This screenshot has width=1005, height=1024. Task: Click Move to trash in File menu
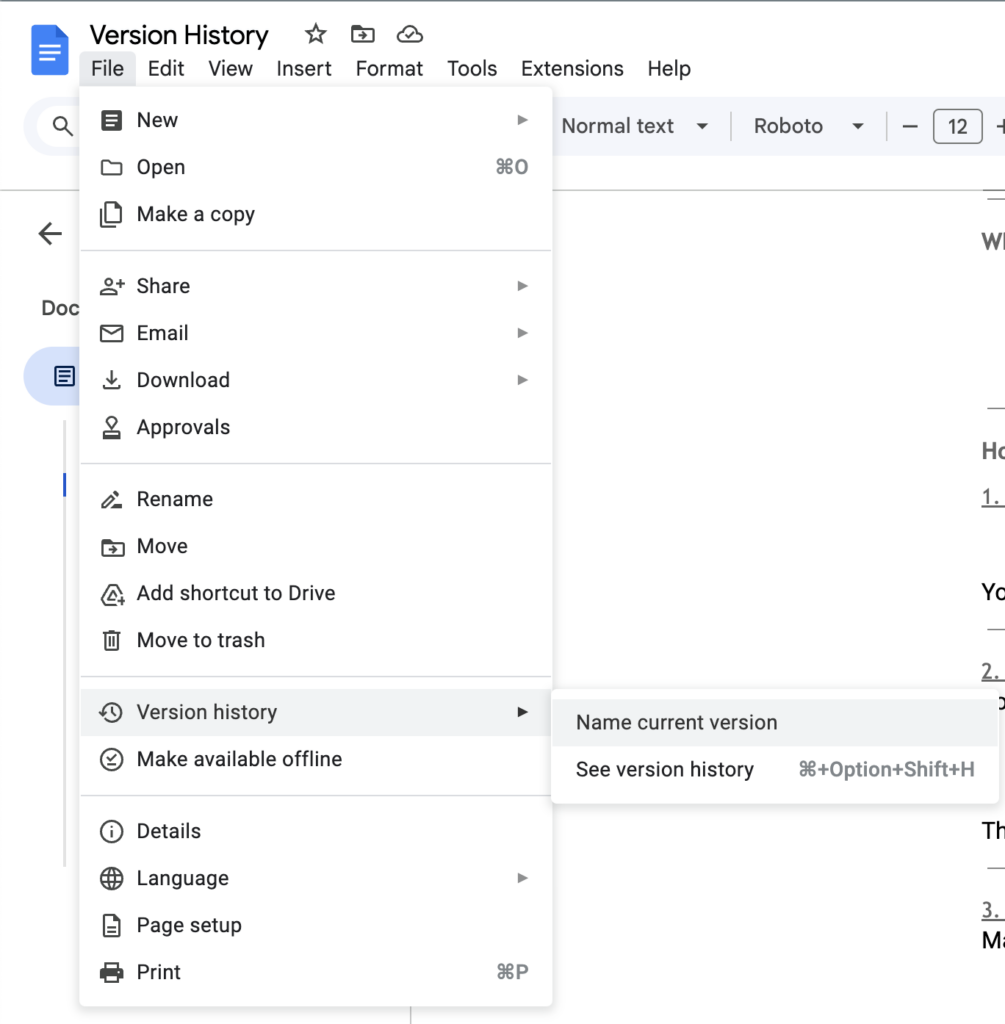pos(200,640)
